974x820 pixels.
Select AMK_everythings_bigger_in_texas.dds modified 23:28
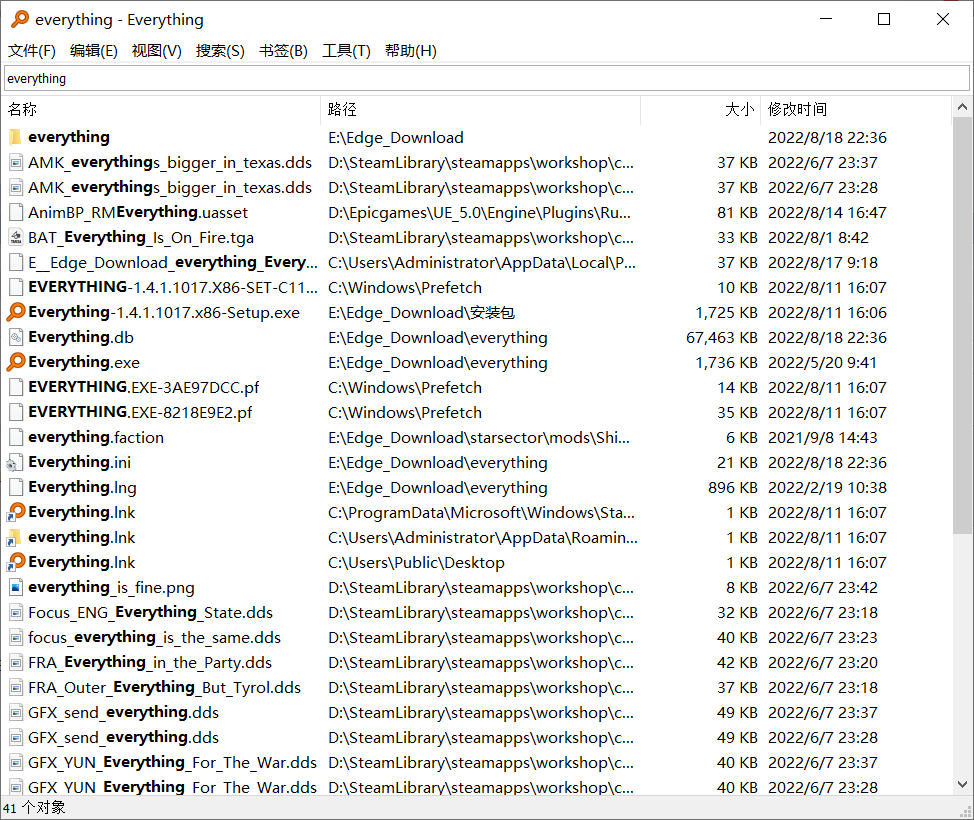(170, 188)
